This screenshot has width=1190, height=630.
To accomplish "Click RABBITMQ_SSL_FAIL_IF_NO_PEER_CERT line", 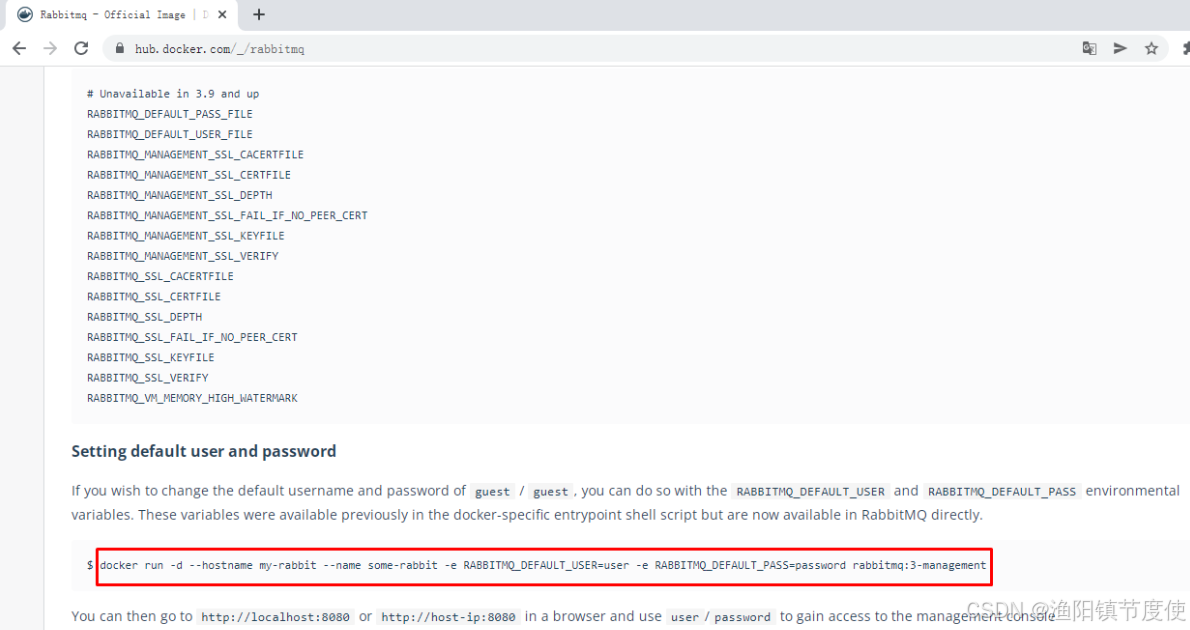I will [192, 337].
